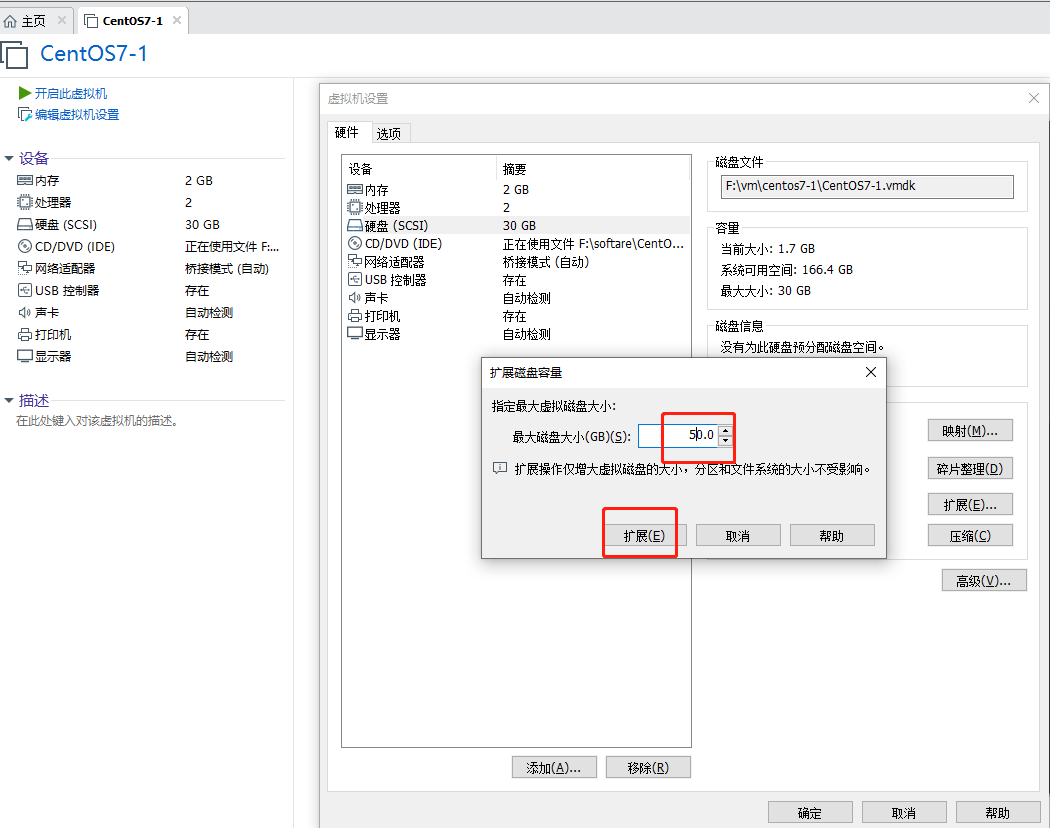The width and height of the screenshot is (1050, 828).
Task: Click the 声卡 speaker icon in left device list
Action: click(x=25, y=312)
